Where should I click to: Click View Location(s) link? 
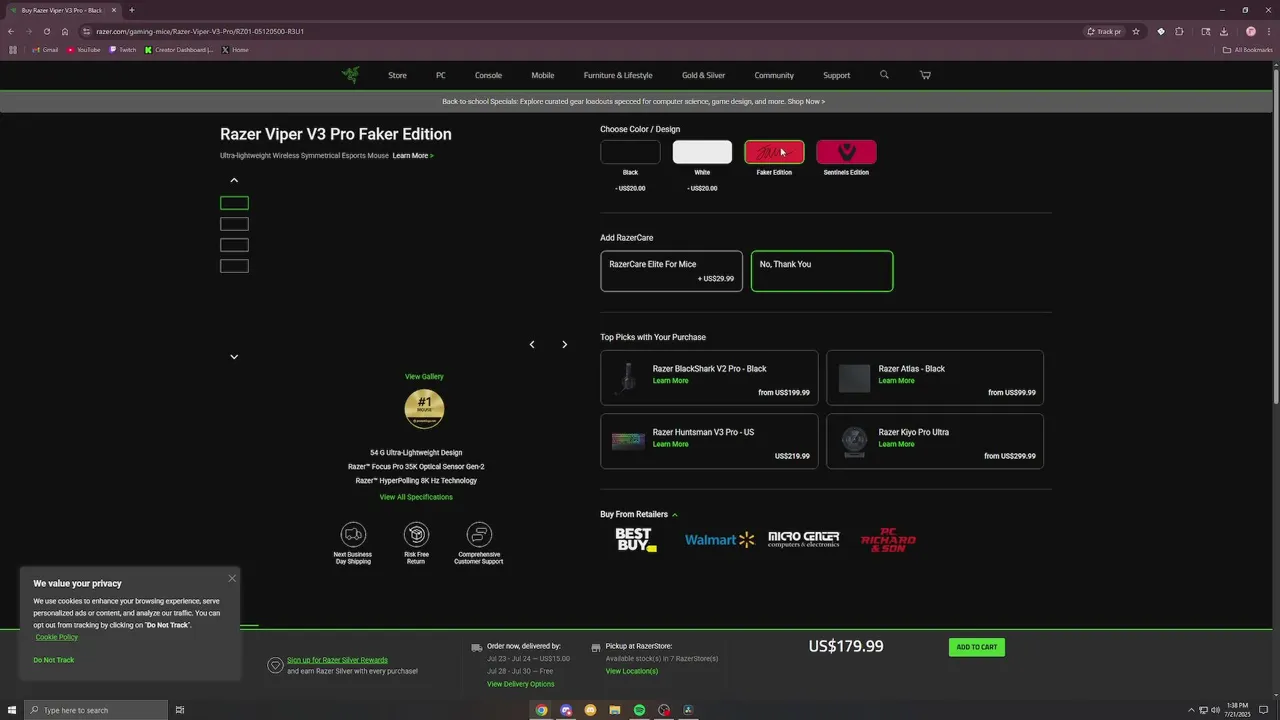[631, 671]
